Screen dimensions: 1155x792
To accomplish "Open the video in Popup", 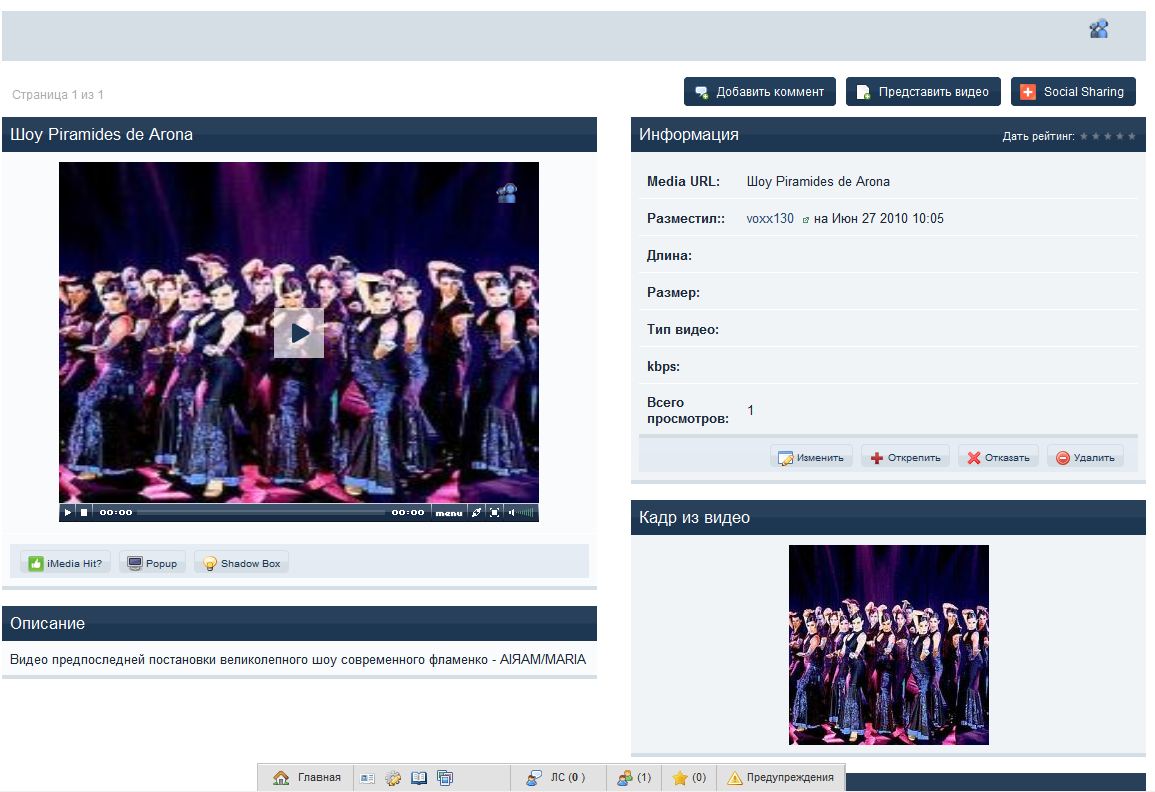I will (151, 563).
